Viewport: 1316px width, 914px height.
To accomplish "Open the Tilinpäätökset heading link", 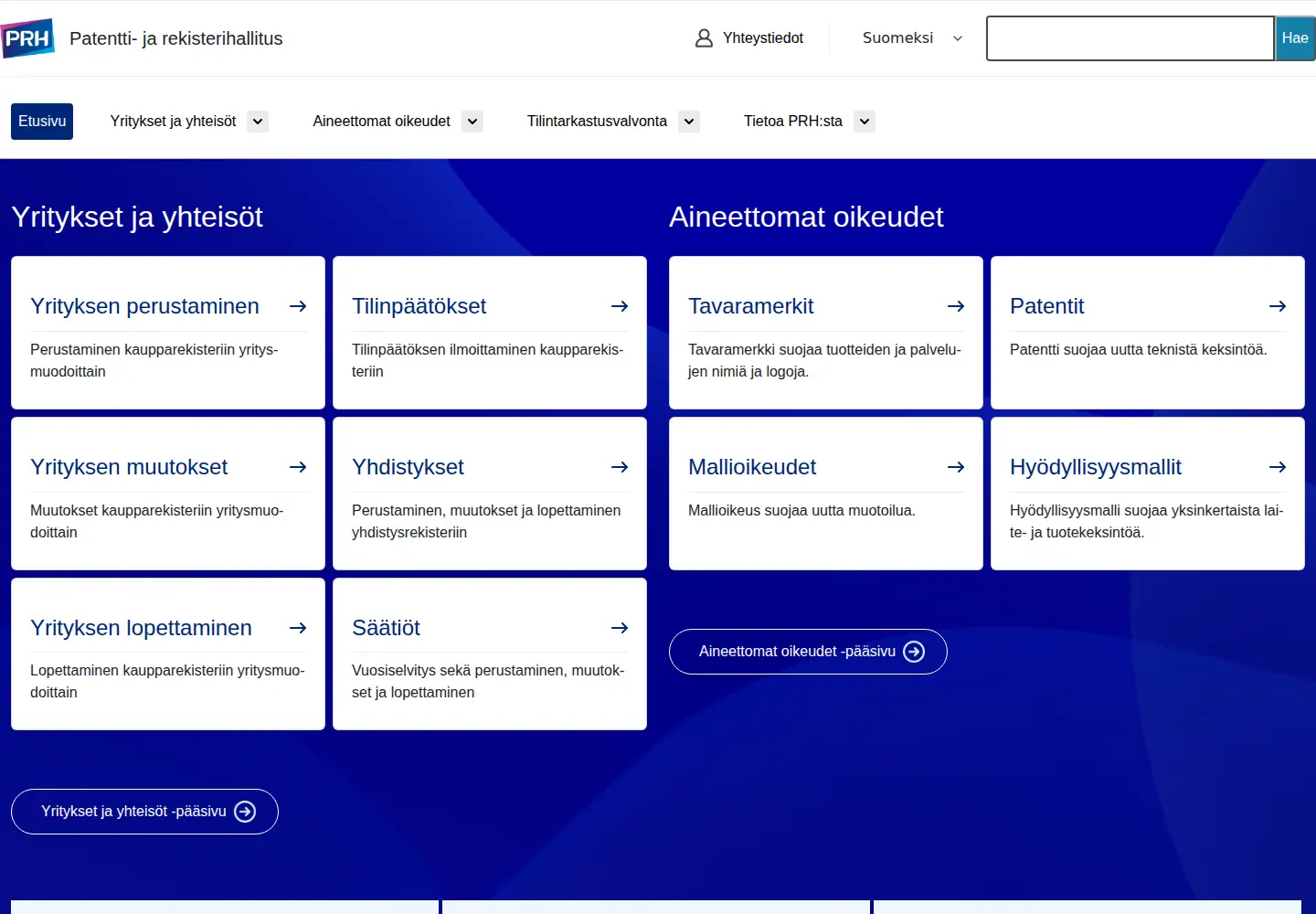I will (419, 306).
